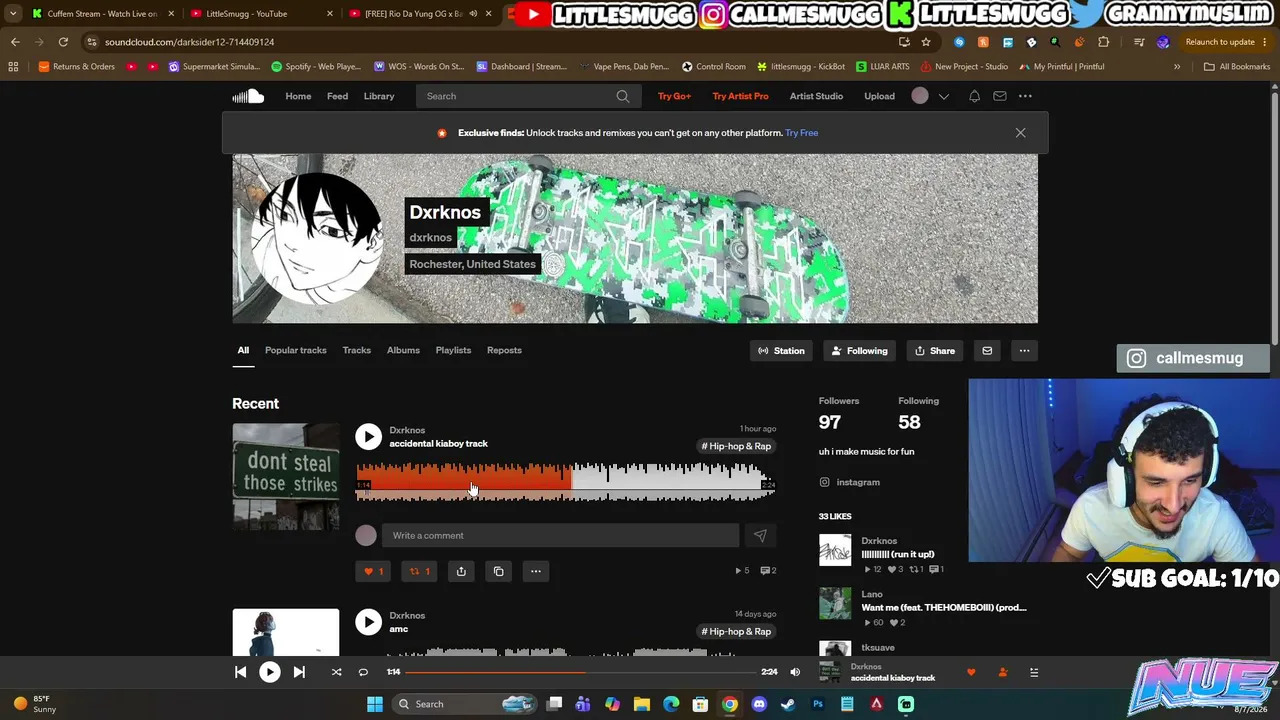The width and height of the screenshot is (1280, 720).
Task: Open Discord from the taskbar
Action: [759, 704]
